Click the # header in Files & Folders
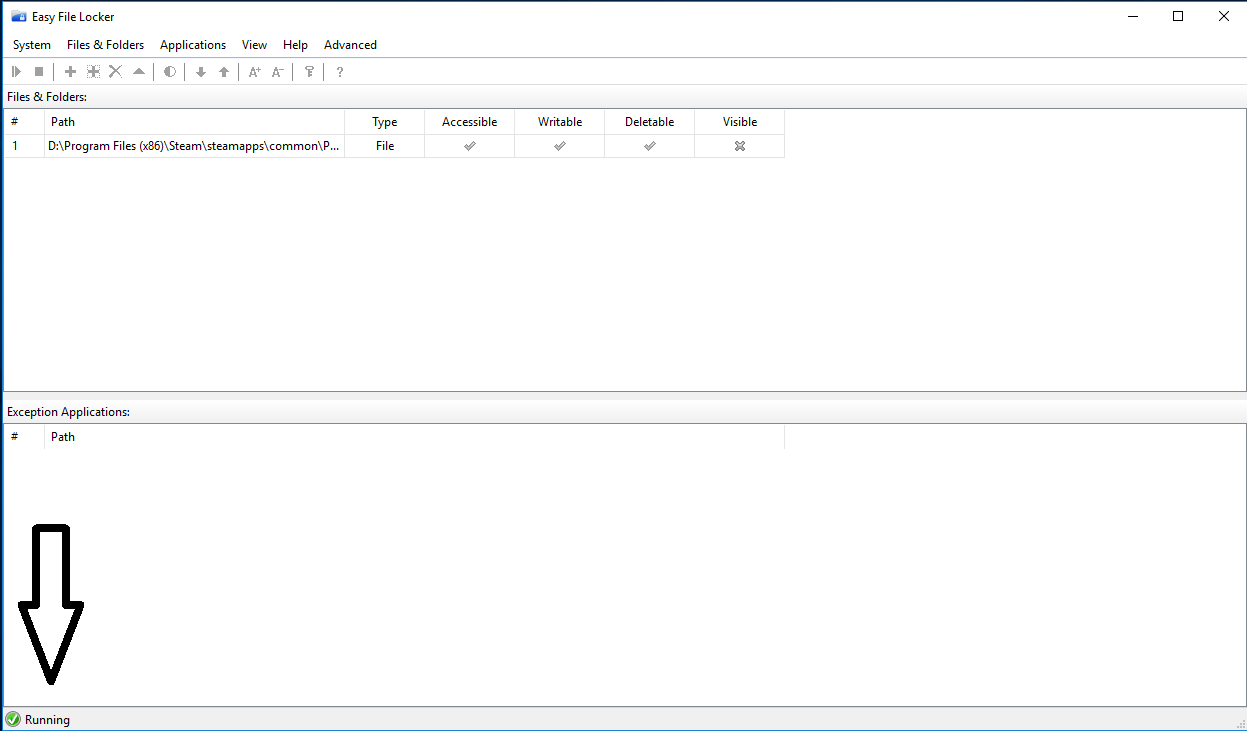The height and width of the screenshot is (731, 1247). (25, 122)
